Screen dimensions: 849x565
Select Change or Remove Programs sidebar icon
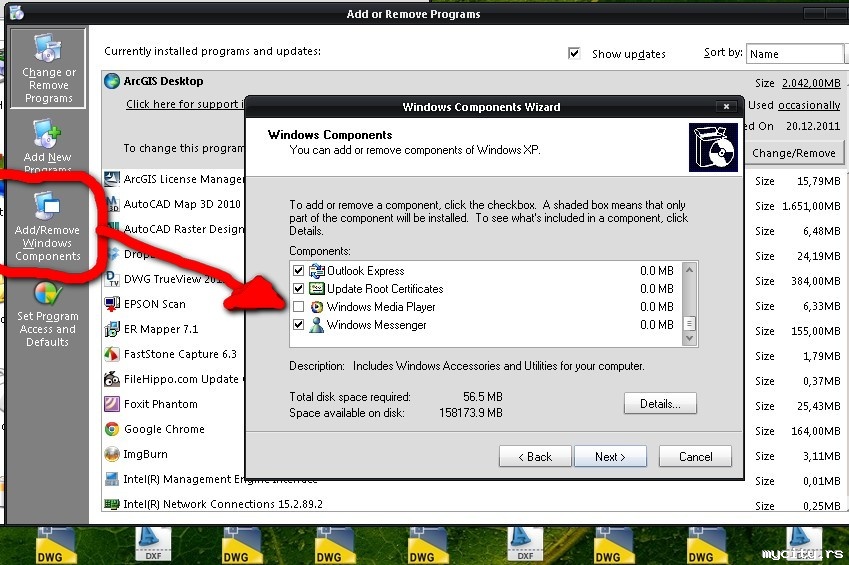[x=48, y=68]
